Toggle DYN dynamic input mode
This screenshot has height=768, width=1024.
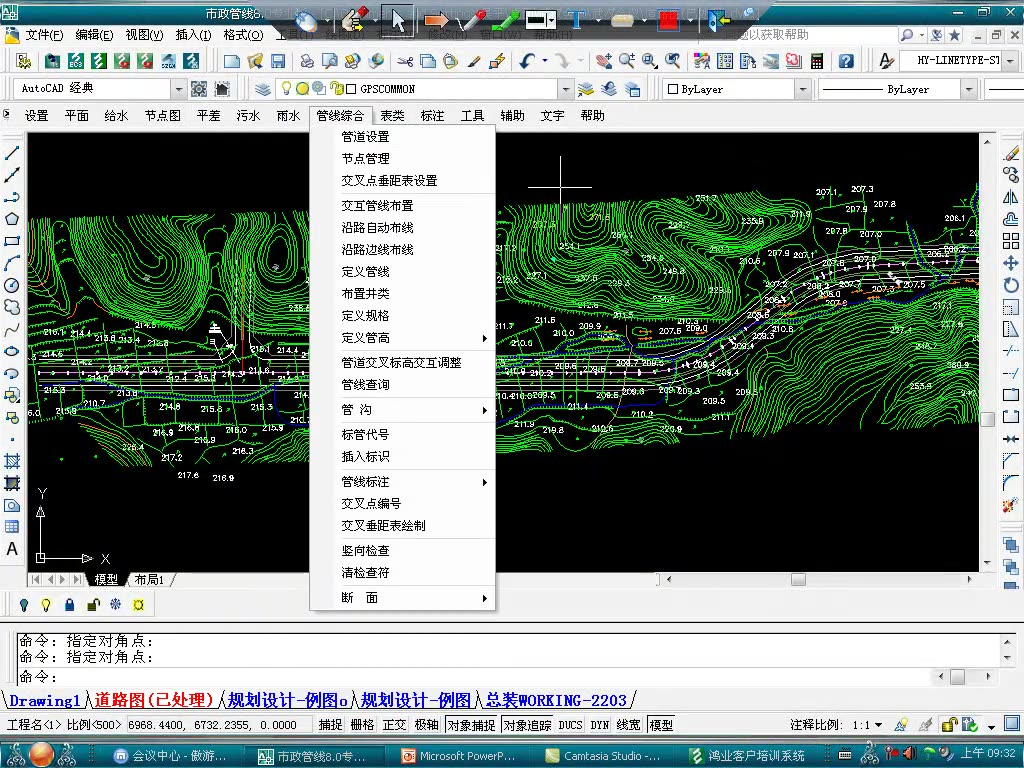(598, 725)
